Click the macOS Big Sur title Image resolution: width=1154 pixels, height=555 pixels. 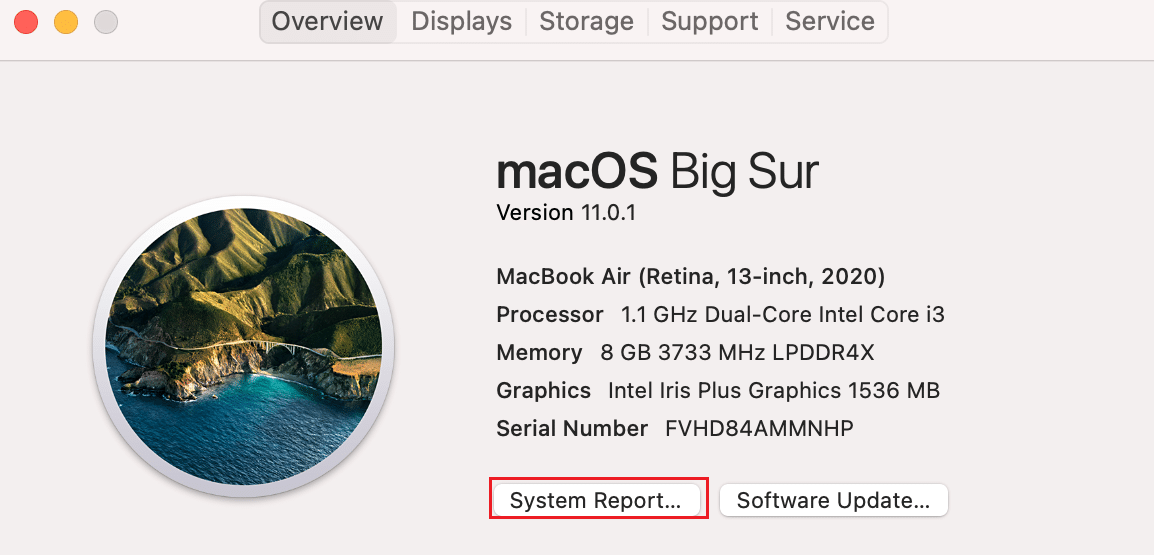657,172
